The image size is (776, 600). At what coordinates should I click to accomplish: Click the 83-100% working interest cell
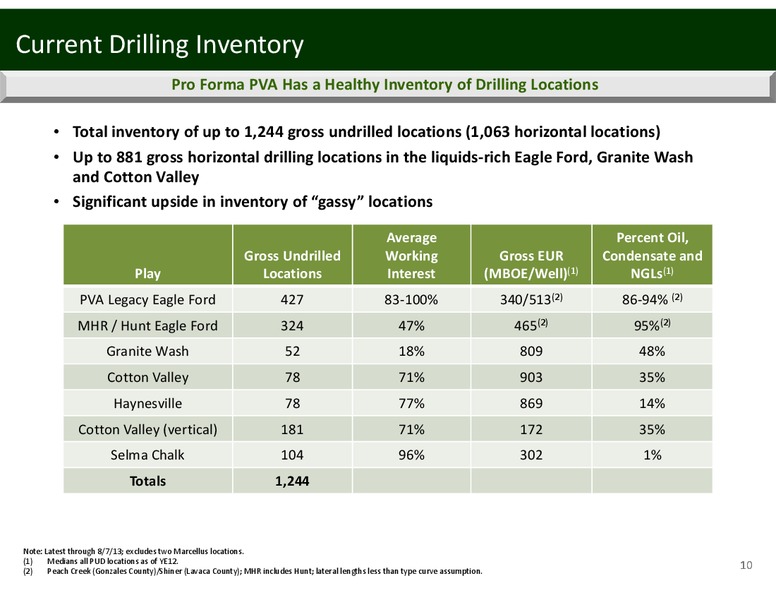411,300
